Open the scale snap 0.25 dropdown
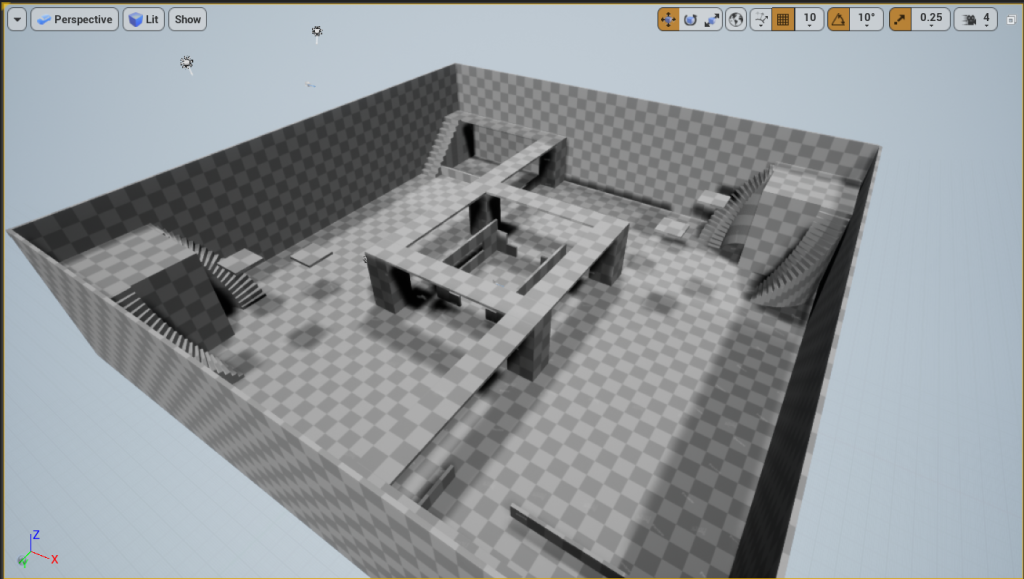The image size is (1024, 579). click(931, 19)
